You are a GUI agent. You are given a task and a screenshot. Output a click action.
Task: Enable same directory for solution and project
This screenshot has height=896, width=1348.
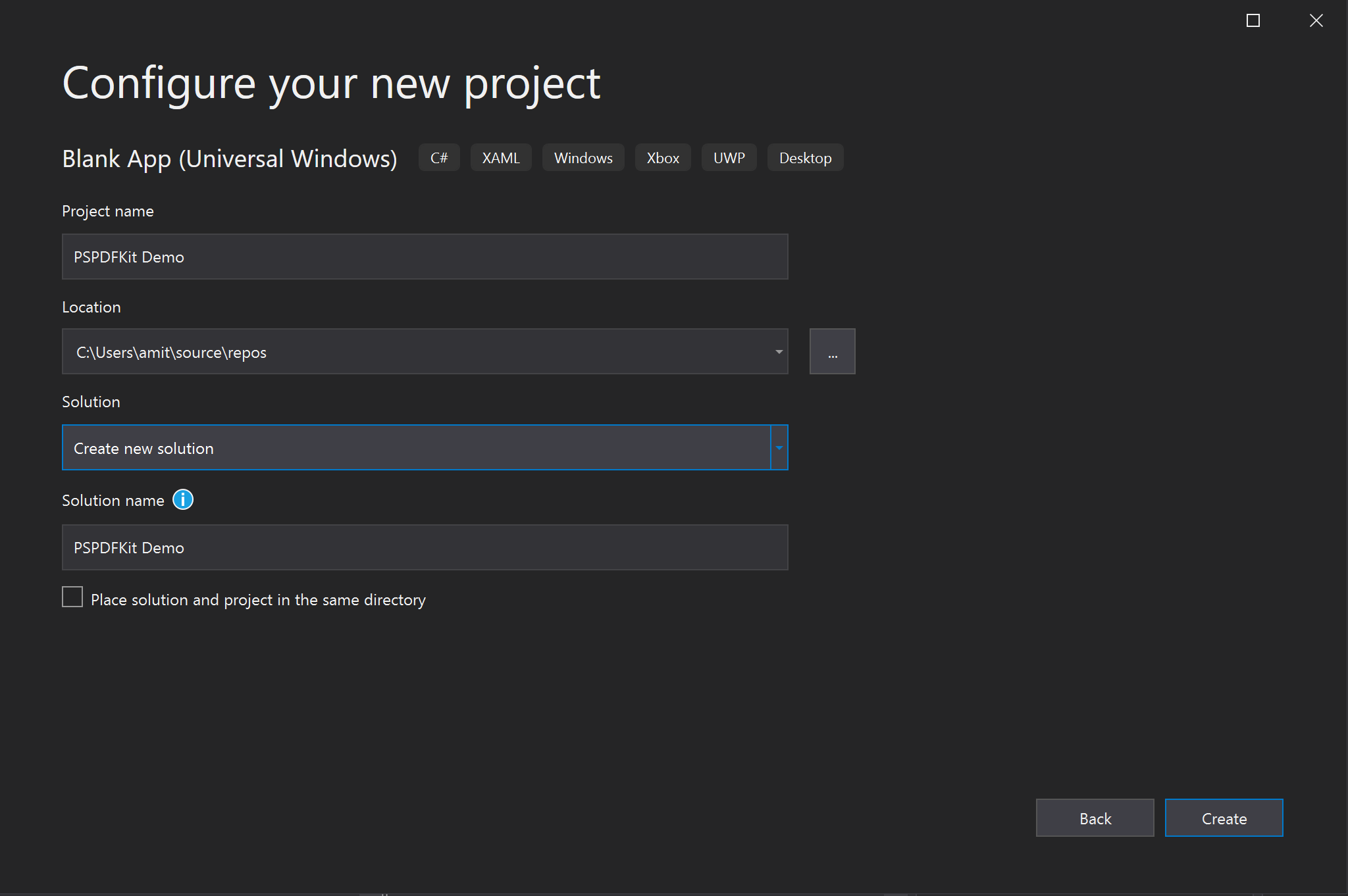tap(72, 597)
